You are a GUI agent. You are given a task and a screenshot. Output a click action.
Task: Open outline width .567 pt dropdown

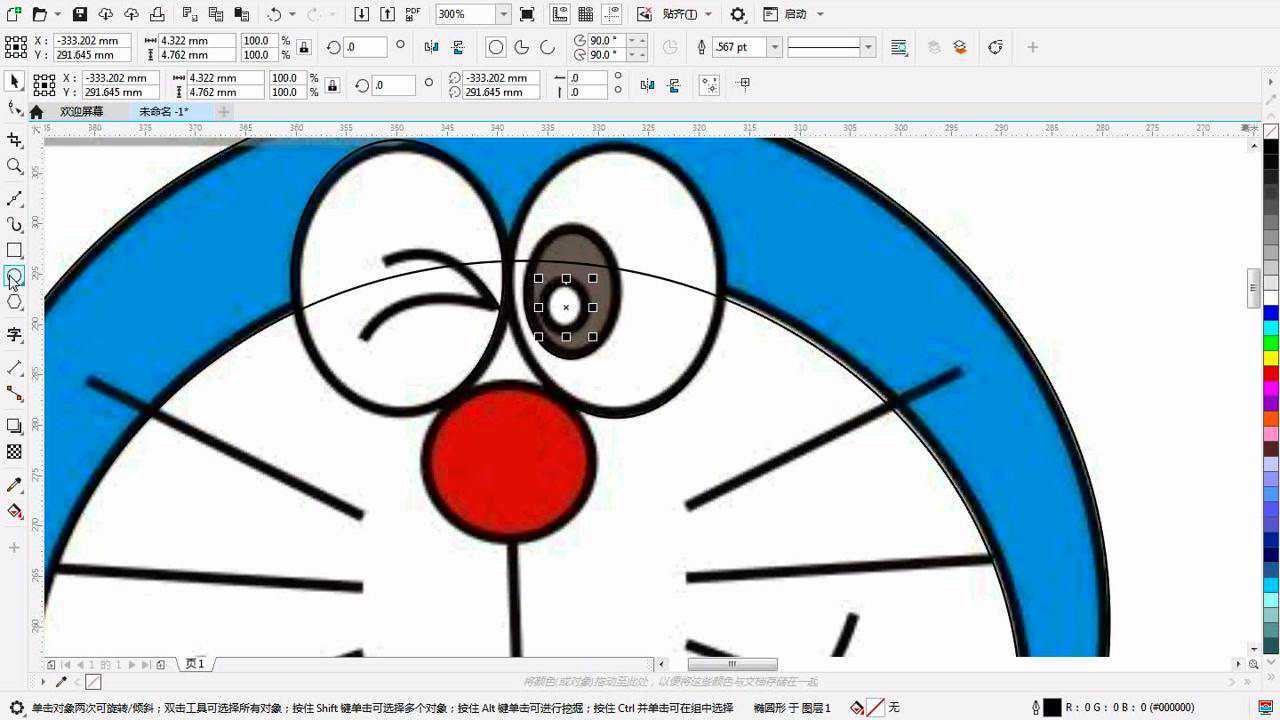coord(774,47)
